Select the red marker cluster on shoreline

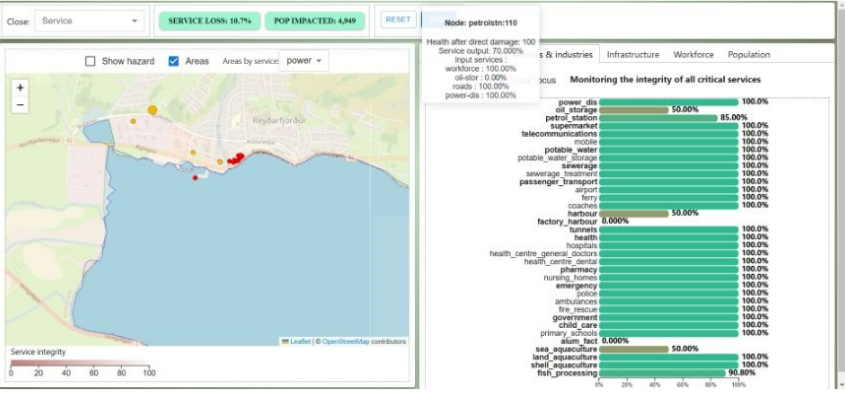236,159
